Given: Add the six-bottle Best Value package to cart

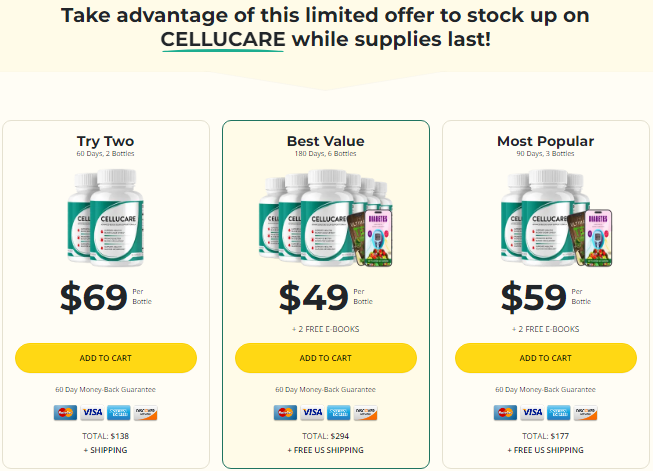Looking at the screenshot, I should 326,358.
